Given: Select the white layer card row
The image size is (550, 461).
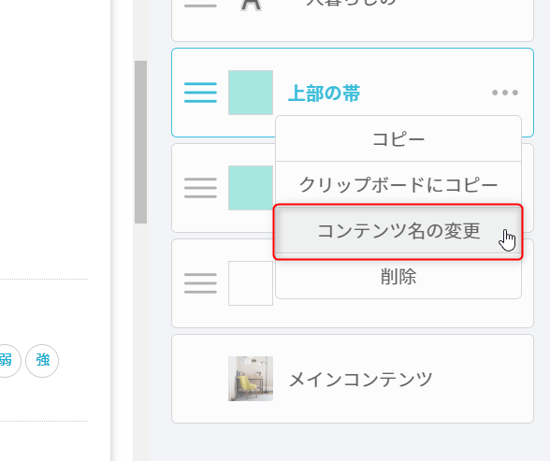Looking at the screenshot, I should (x=353, y=283).
